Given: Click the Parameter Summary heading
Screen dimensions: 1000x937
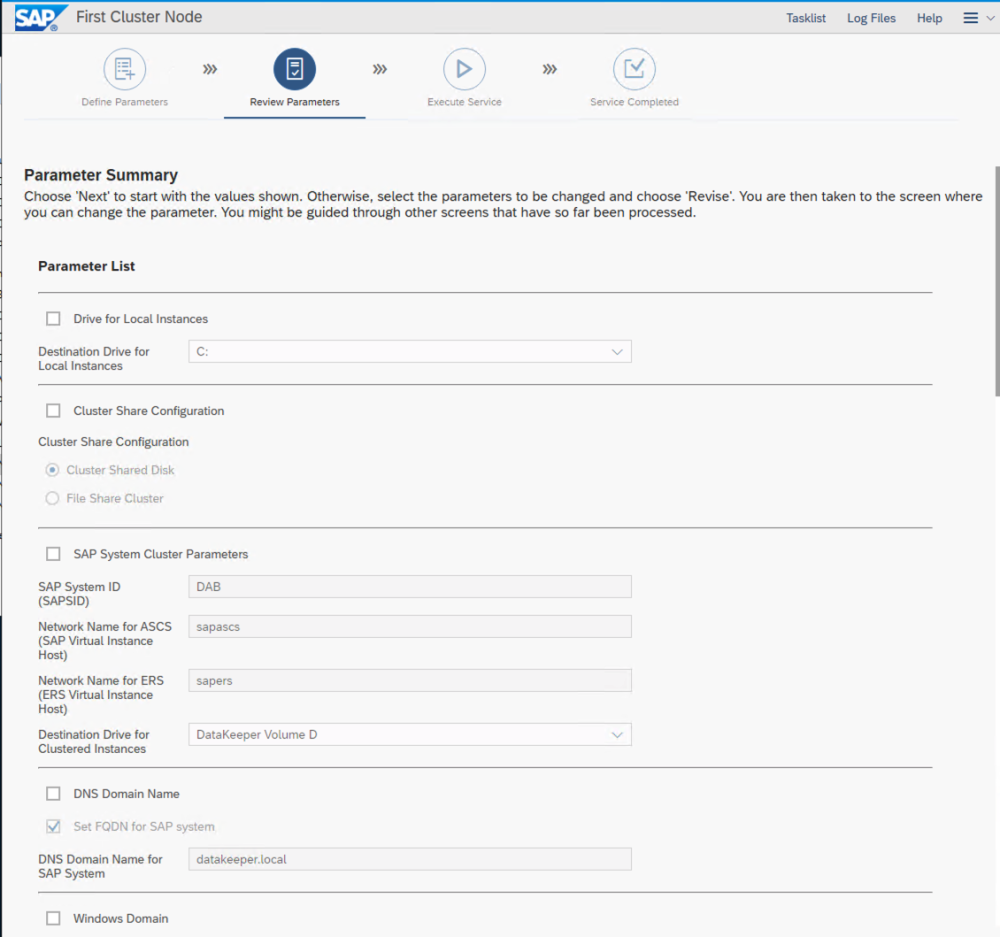Looking at the screenshot, I should point(101,175).
